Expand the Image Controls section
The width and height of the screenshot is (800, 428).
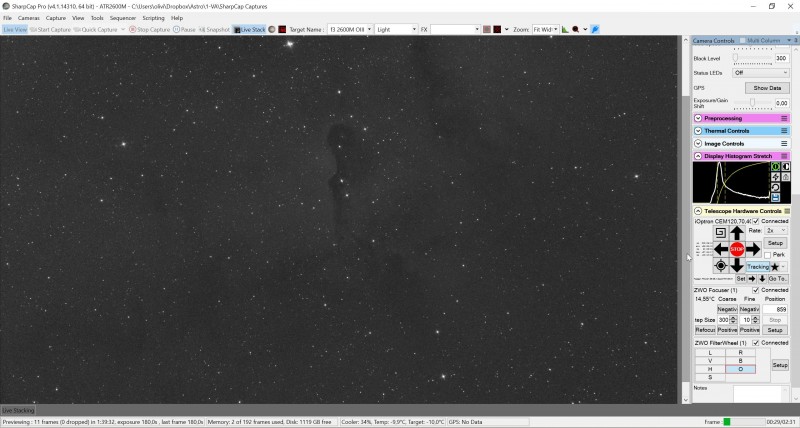point(698,144)
